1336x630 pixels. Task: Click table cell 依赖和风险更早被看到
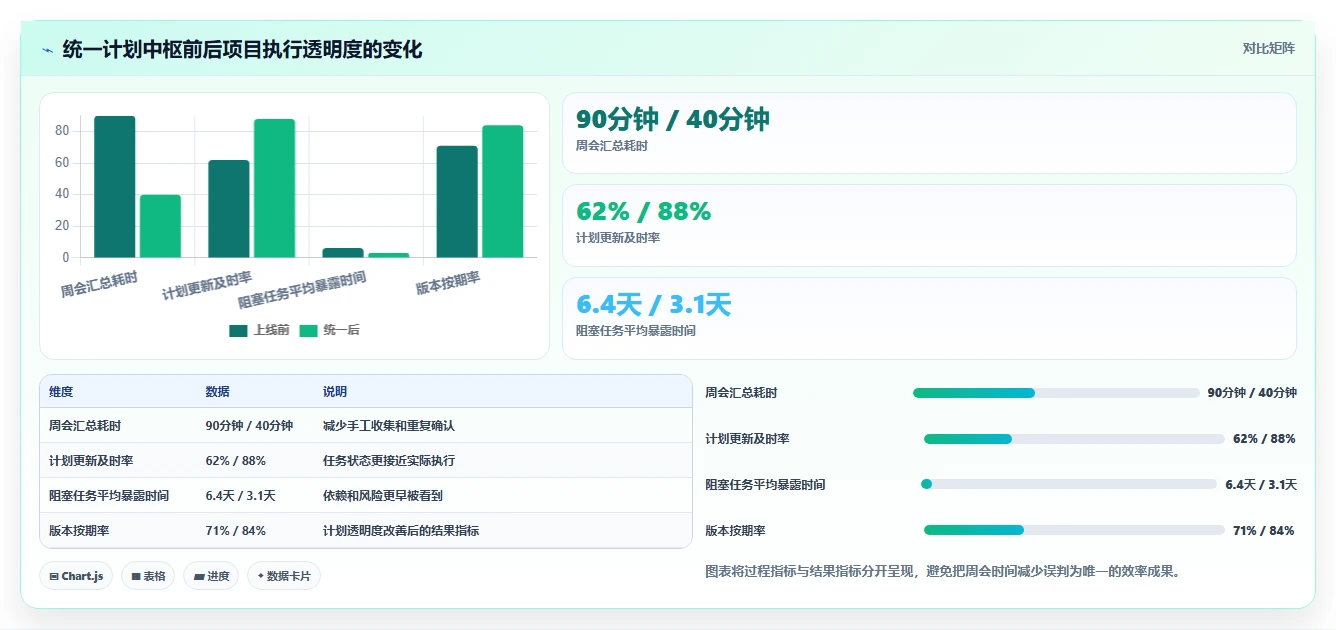[383, 495]
